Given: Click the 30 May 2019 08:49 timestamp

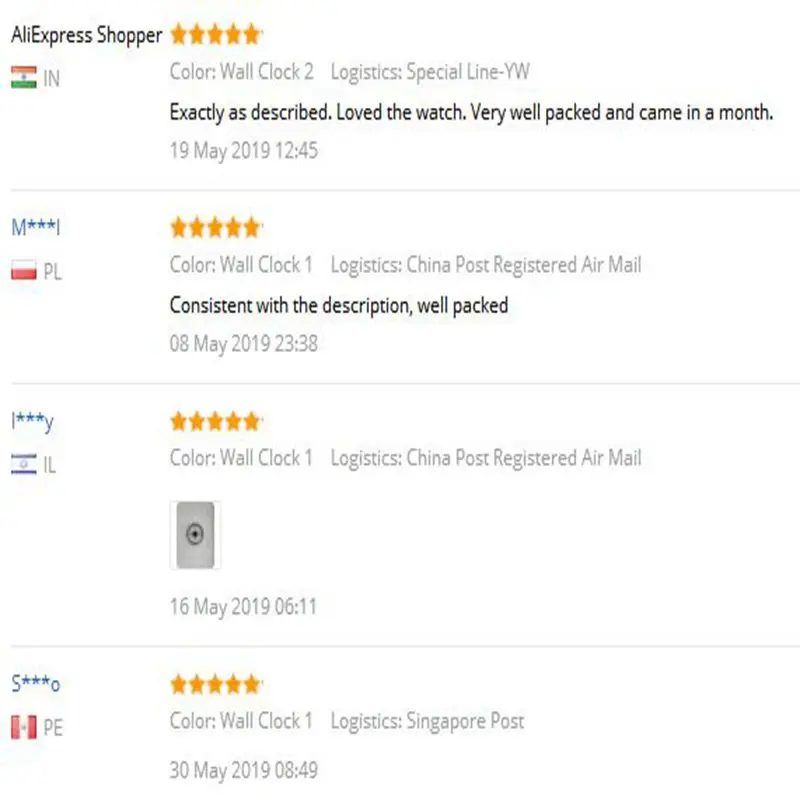Looking at the screenshot, I should 244,770.
